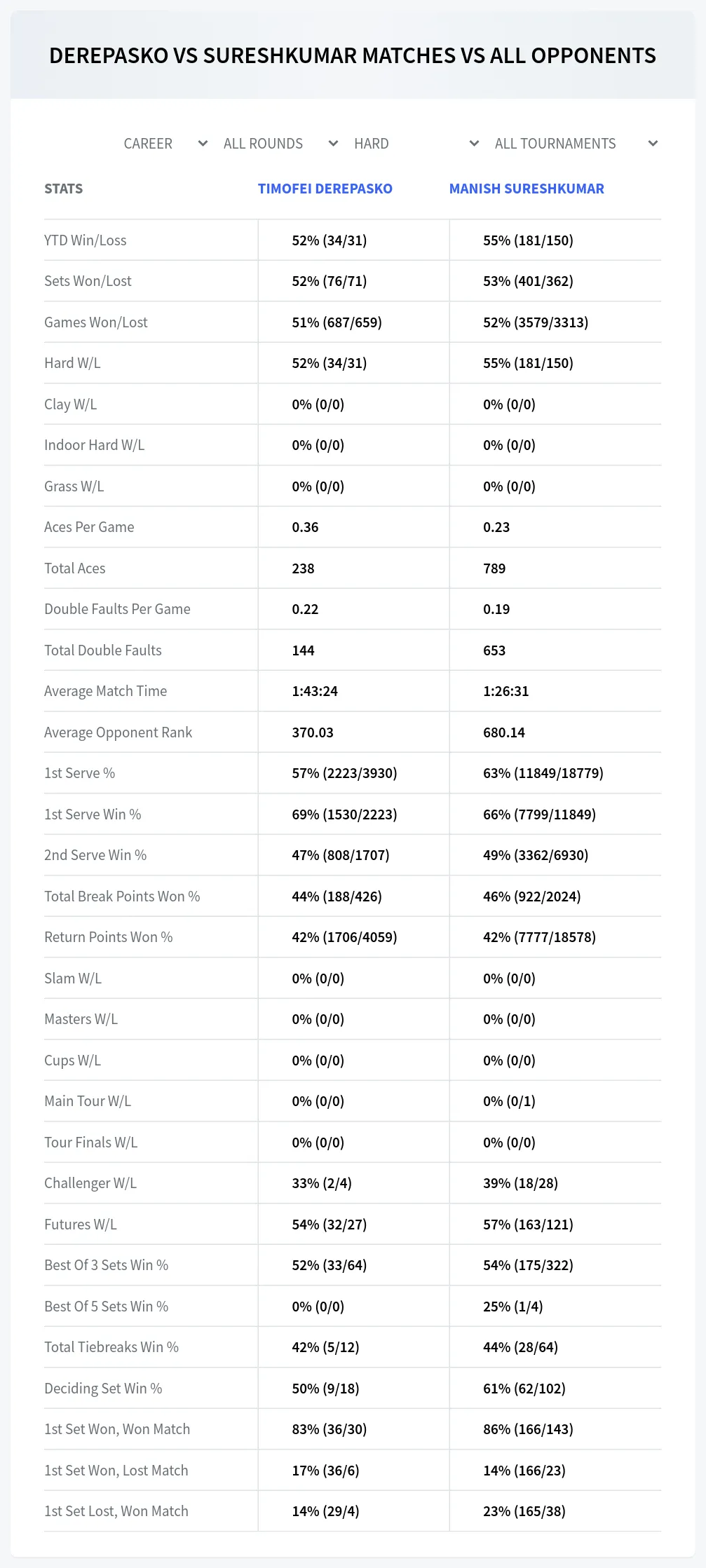The height and width of the screenshot is (1568, 706).
Task: Expand the ALL ROUNDS dropdown
Action: [280, 144]
